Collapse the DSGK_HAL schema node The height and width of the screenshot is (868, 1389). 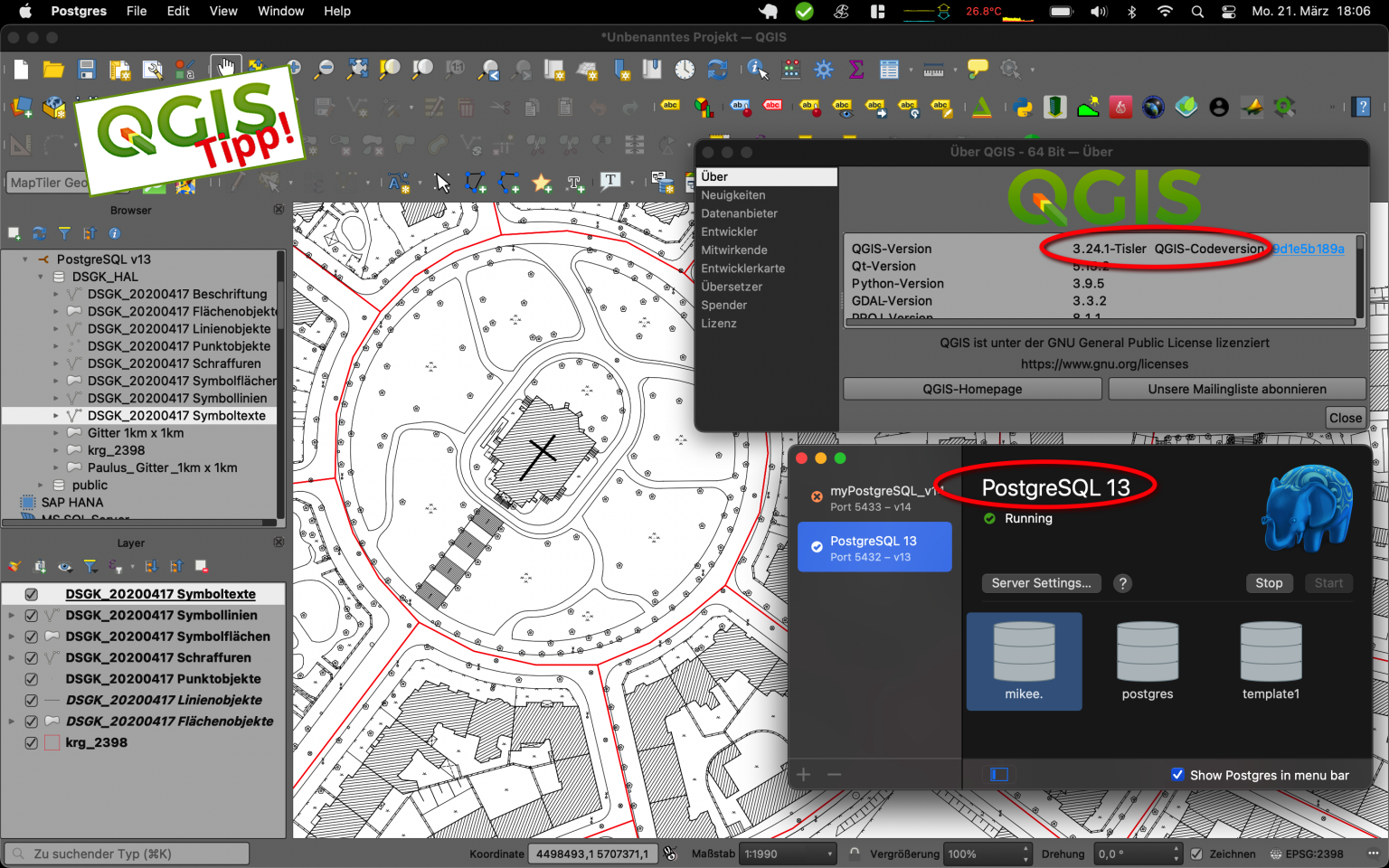pos(41,278)
